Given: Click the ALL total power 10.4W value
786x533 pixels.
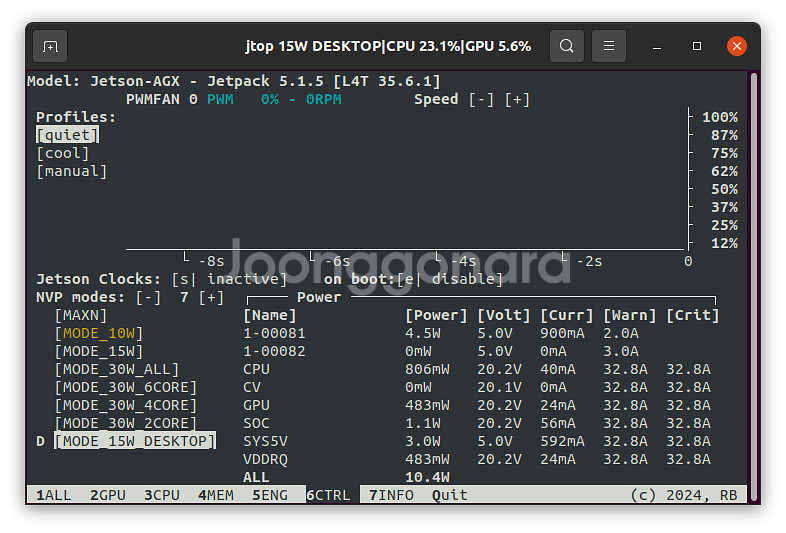Looking at the screenshot, I should (427, 477).
